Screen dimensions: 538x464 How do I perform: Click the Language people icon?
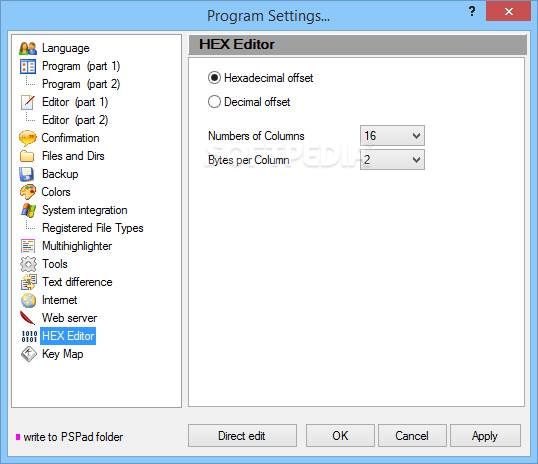coord(28,48)
